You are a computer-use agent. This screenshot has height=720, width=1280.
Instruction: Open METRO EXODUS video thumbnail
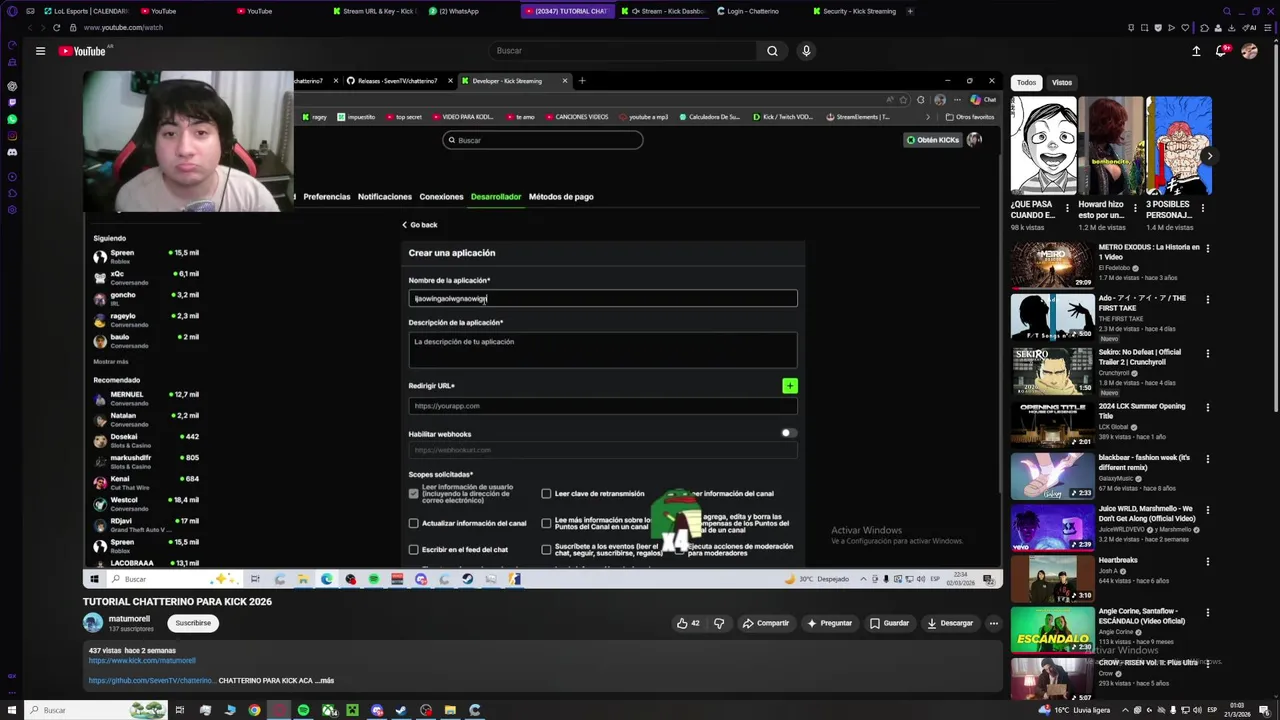point(1052,265)
